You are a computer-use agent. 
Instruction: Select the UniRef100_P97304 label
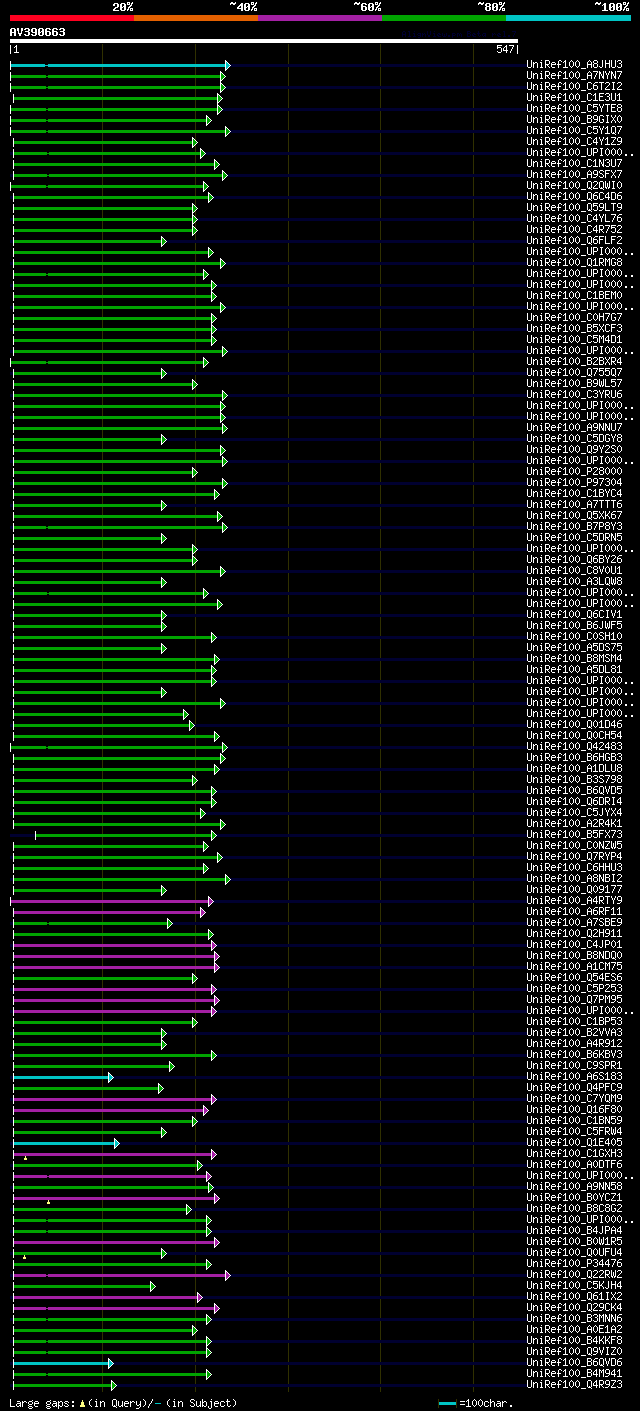[x=575, y=482]
